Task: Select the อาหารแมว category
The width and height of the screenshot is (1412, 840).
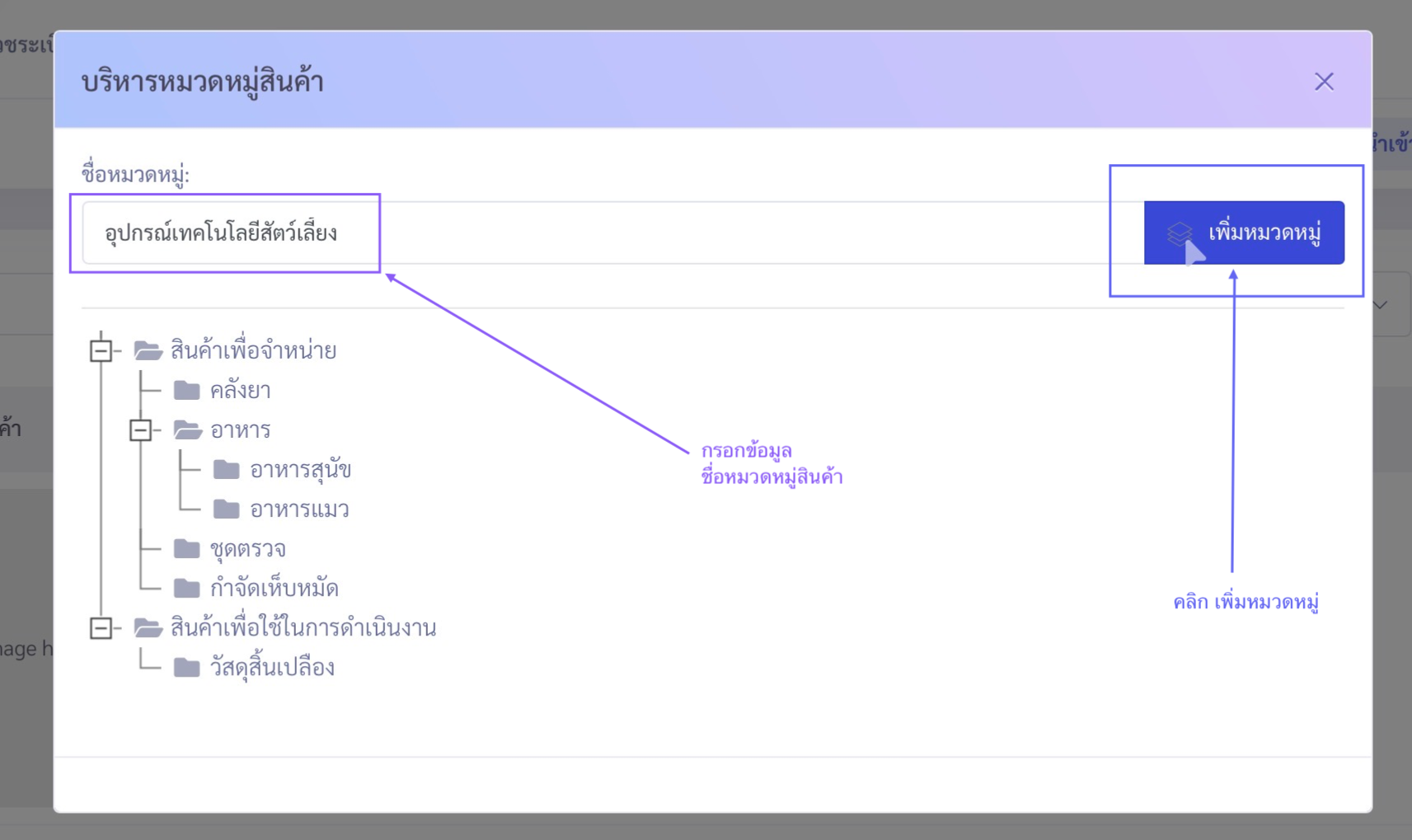Action: [x=299, y=509]
